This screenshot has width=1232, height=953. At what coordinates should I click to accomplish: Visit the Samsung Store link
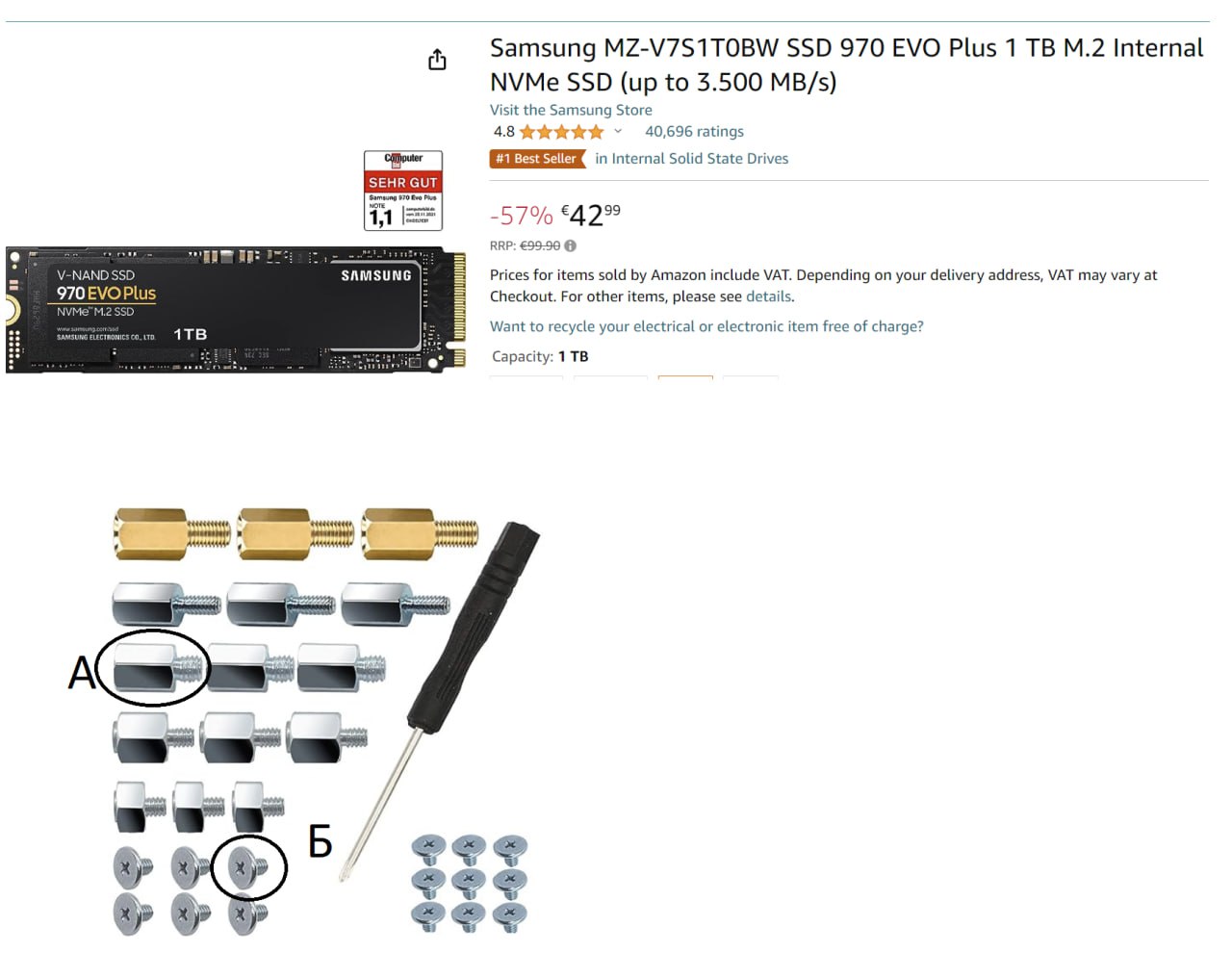[571, 110]
